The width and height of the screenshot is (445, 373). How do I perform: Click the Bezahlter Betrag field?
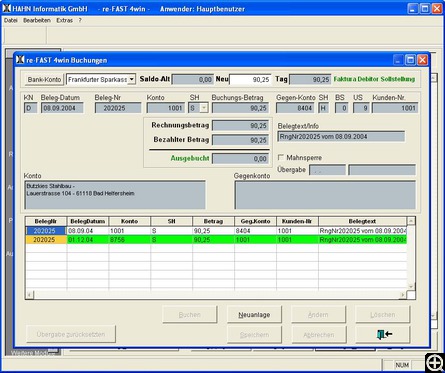[240, 140]
